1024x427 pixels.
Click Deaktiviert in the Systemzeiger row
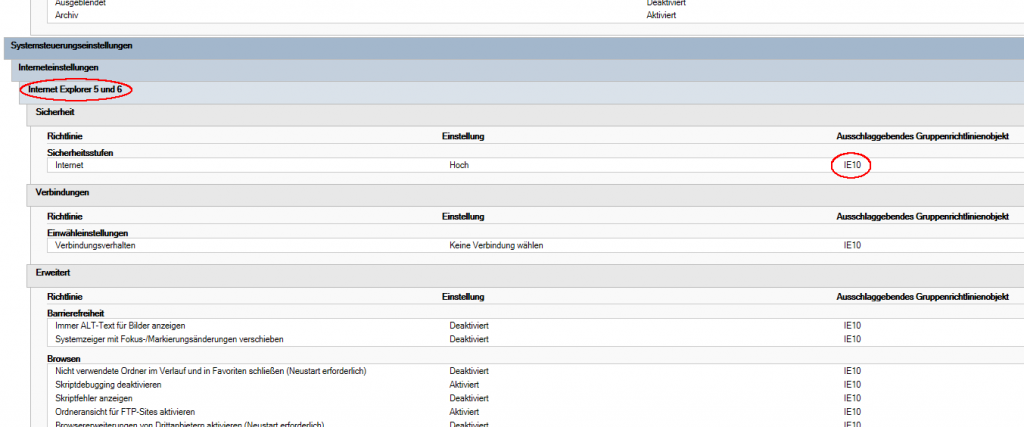tap(469, 339)
